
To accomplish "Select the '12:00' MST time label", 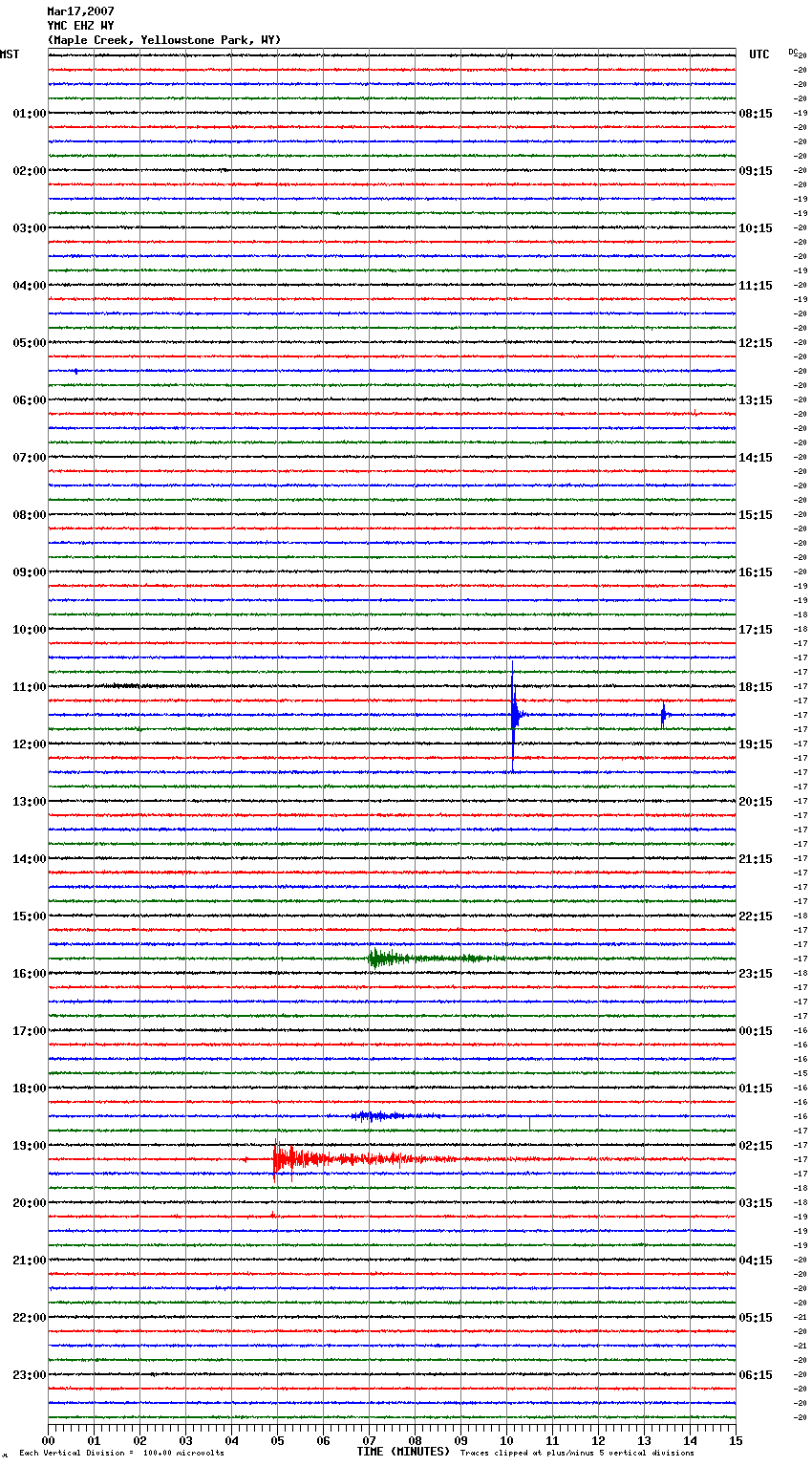I will 29,744.
